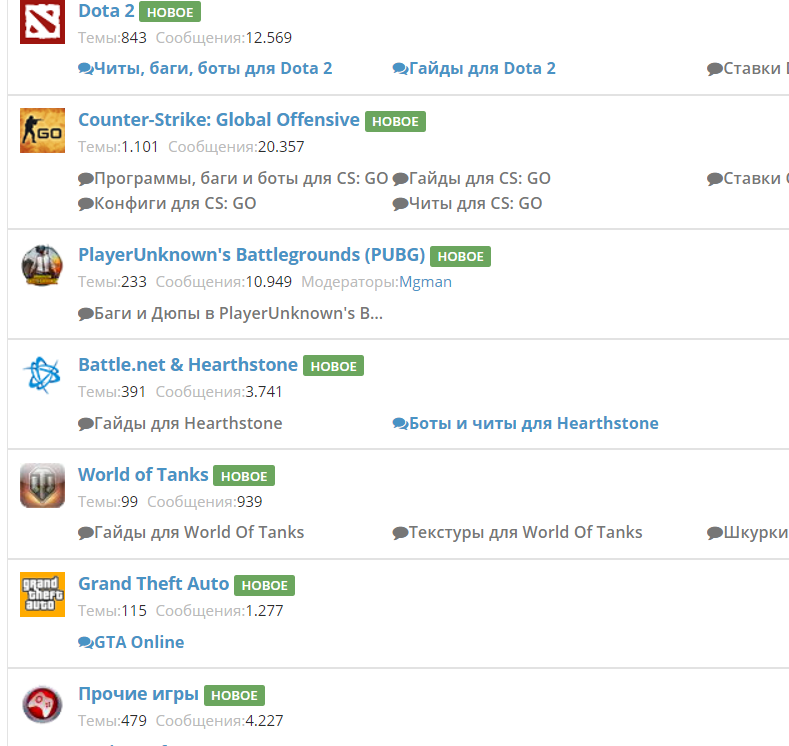
Task: Open PlayerUnknown's Battlegrounds (PUBG) forum
Action: coord(252,255)
